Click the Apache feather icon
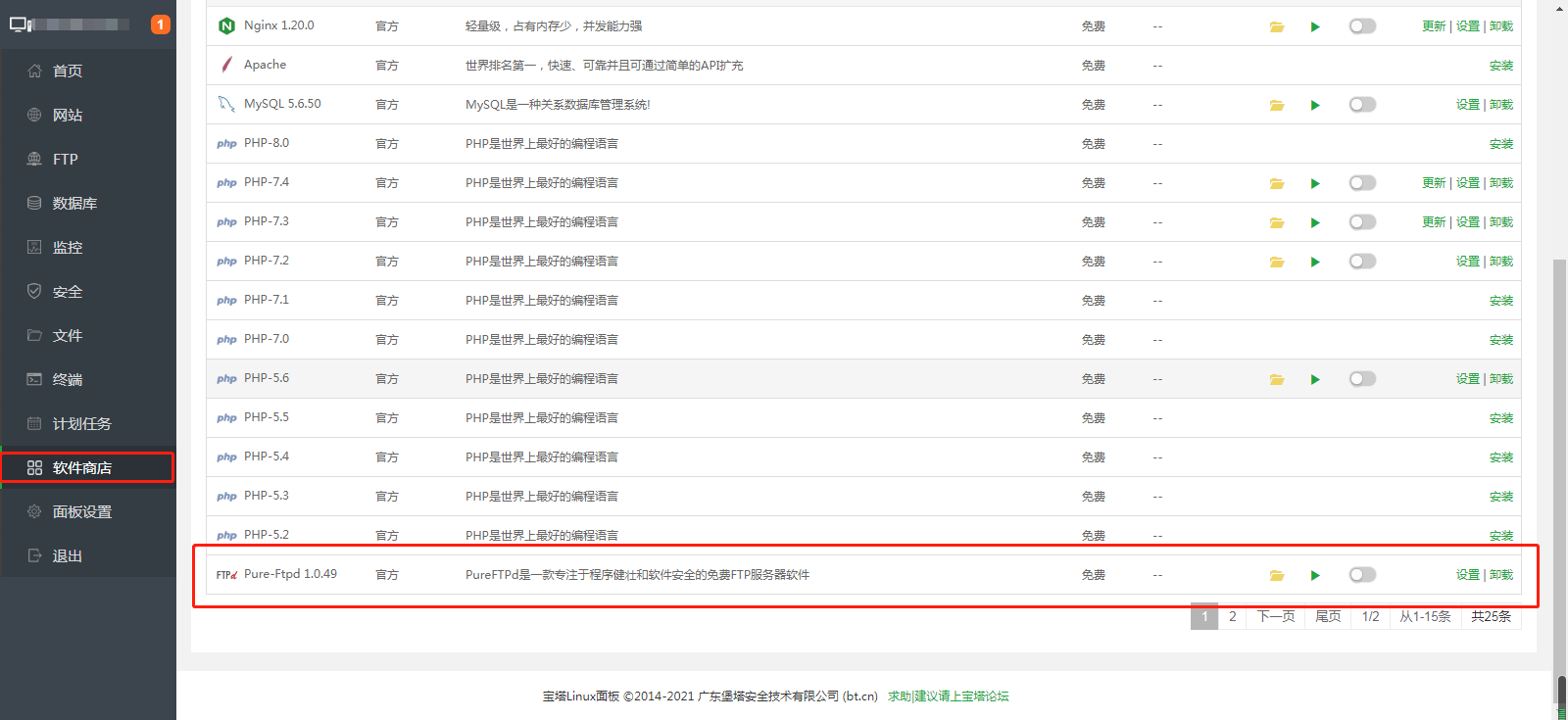The image size is (1568, 720). click(226, 65)
